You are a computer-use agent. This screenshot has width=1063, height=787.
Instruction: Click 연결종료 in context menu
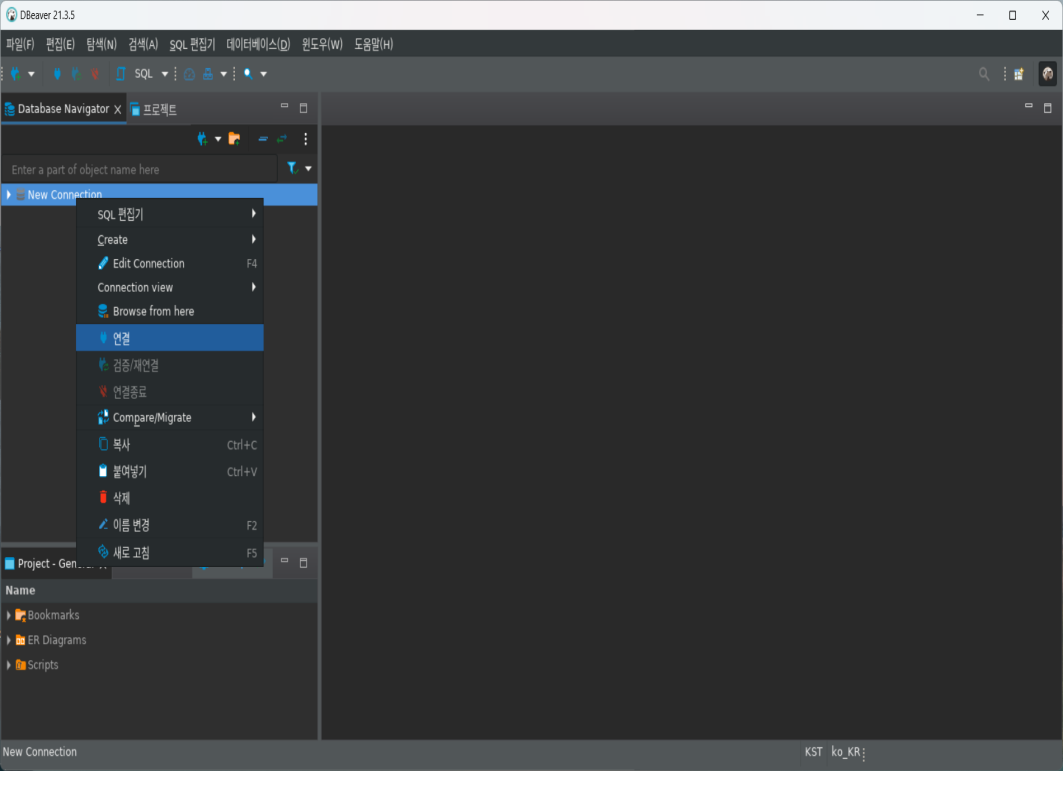(x=170, y=391)
